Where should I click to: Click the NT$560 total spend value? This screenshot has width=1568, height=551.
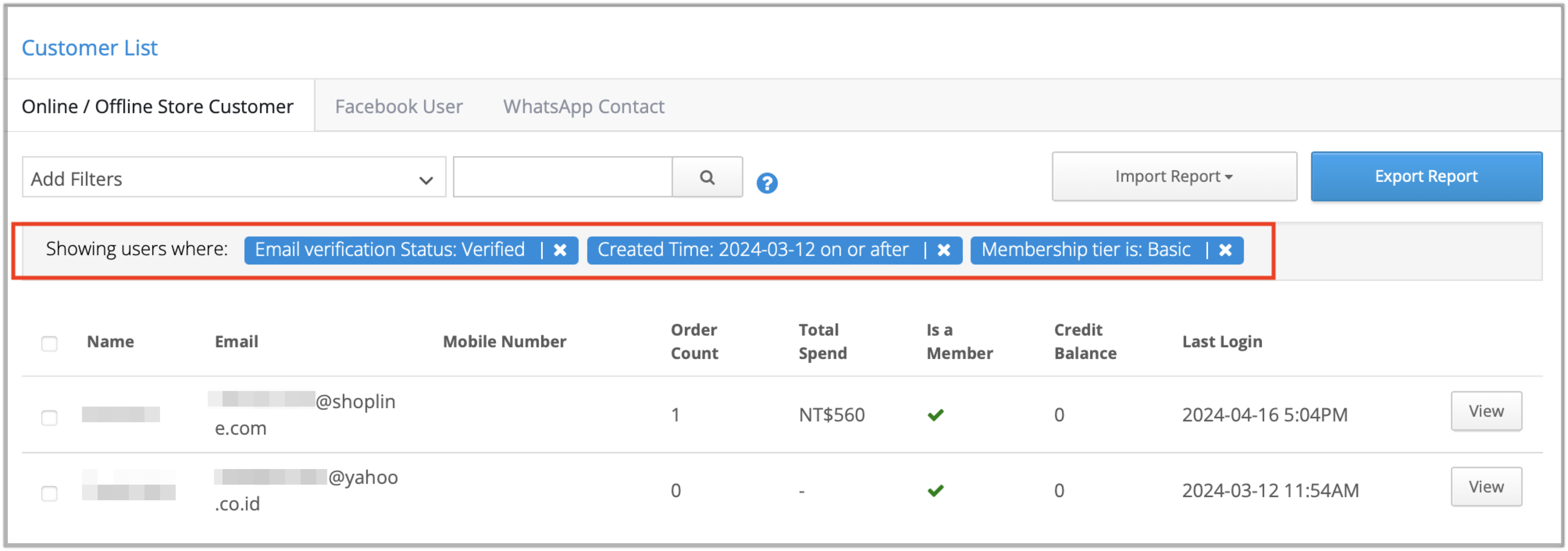point(832,415)
